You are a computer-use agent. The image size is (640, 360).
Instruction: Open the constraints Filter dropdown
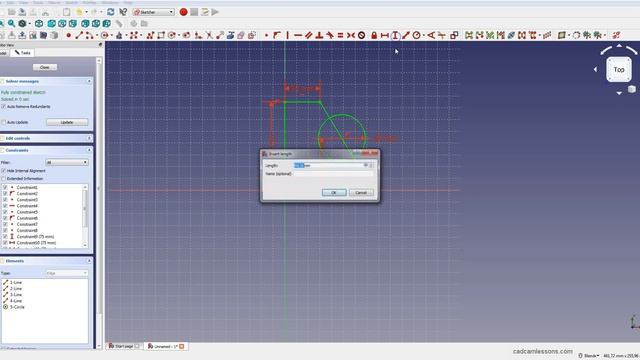(x=67, y=162)
